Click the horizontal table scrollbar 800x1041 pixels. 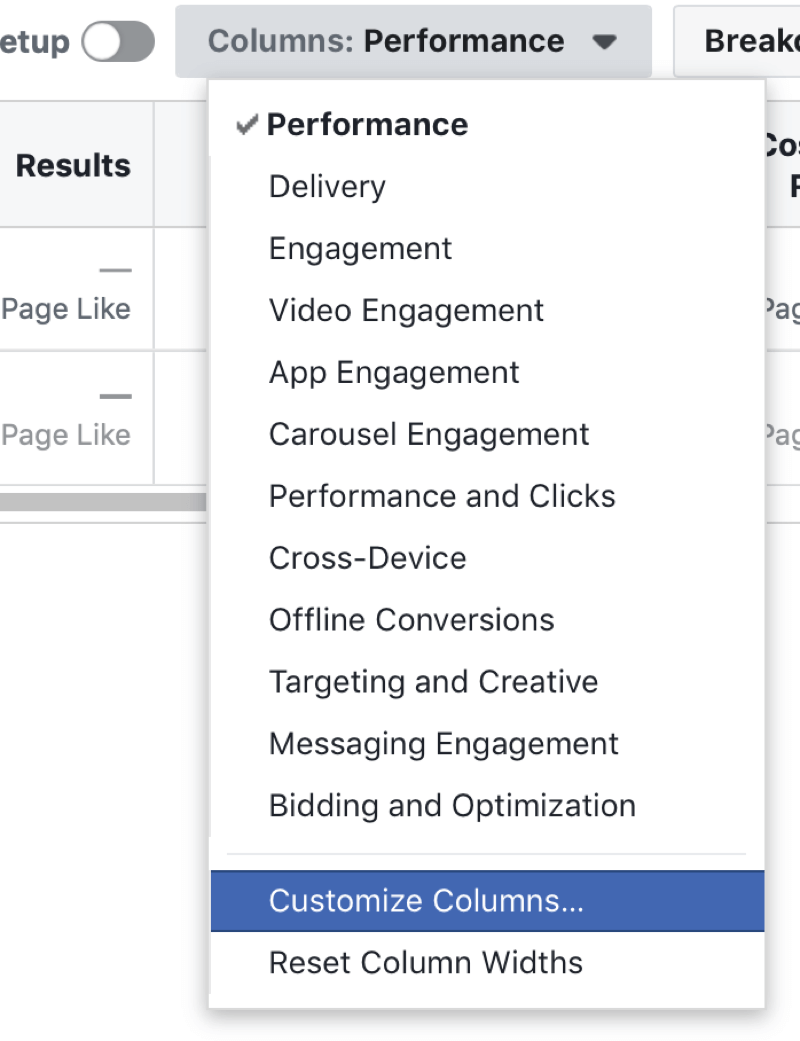pyautogui.click(x=103, y=502)
